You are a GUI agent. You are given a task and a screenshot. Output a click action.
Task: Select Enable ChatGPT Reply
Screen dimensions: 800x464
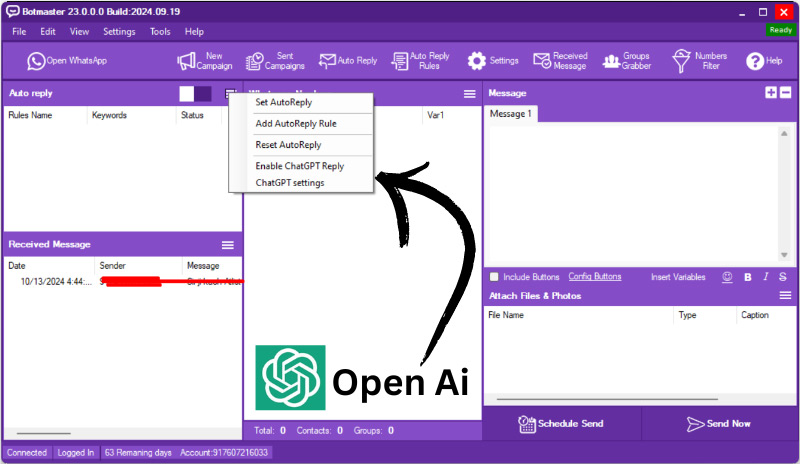point(301,166)
